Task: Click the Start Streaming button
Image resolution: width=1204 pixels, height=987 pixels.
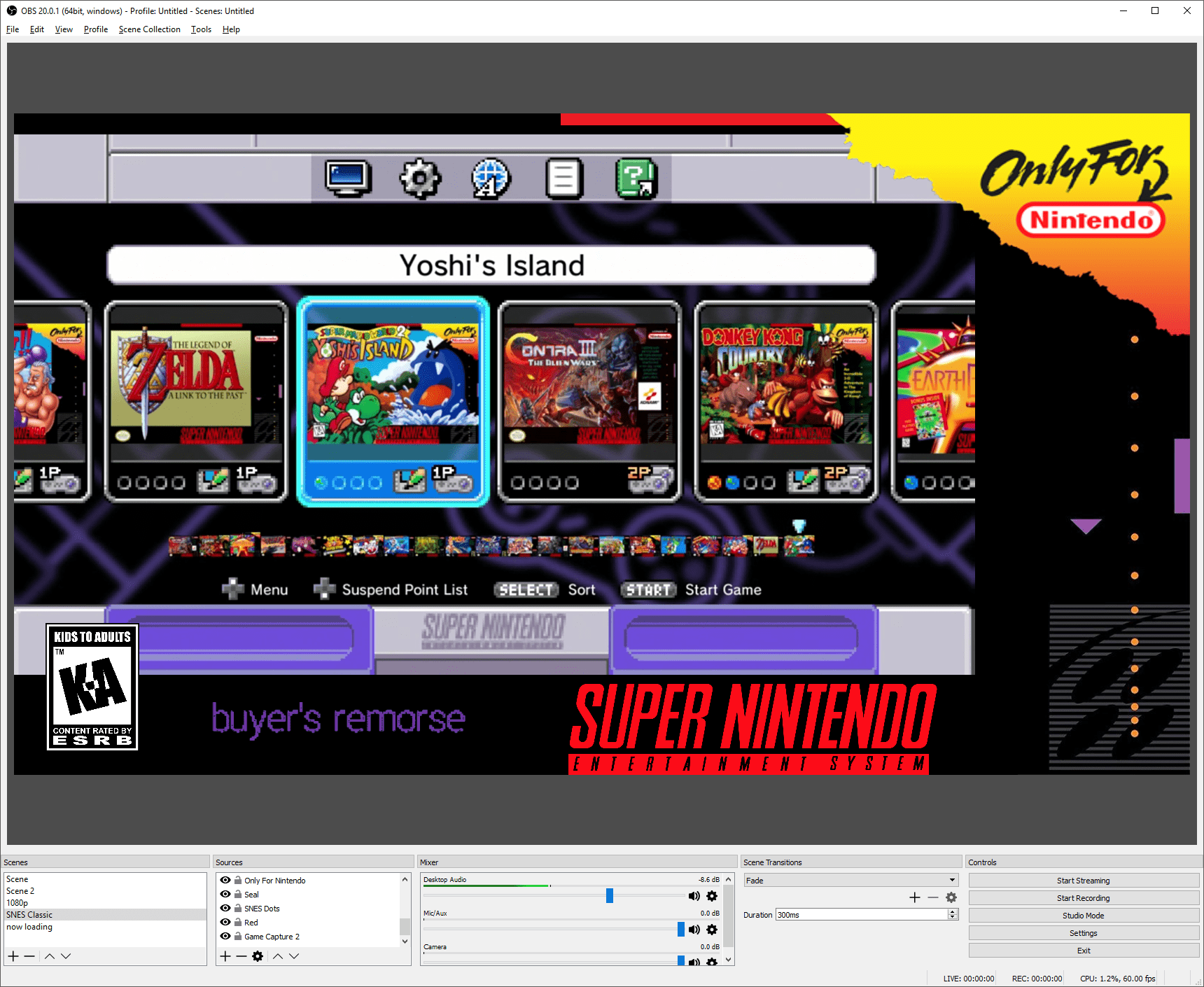Action: [x=1083, y=880]
